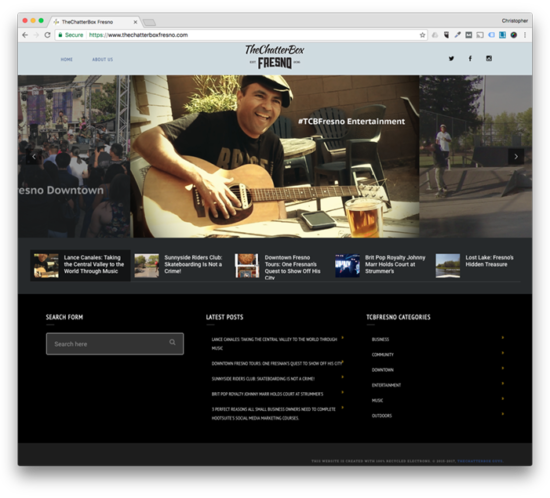Open latest post '3 Perfect Reasons All Small Business'
Screen dimensions: 550x498
click(x=273, y=413)
